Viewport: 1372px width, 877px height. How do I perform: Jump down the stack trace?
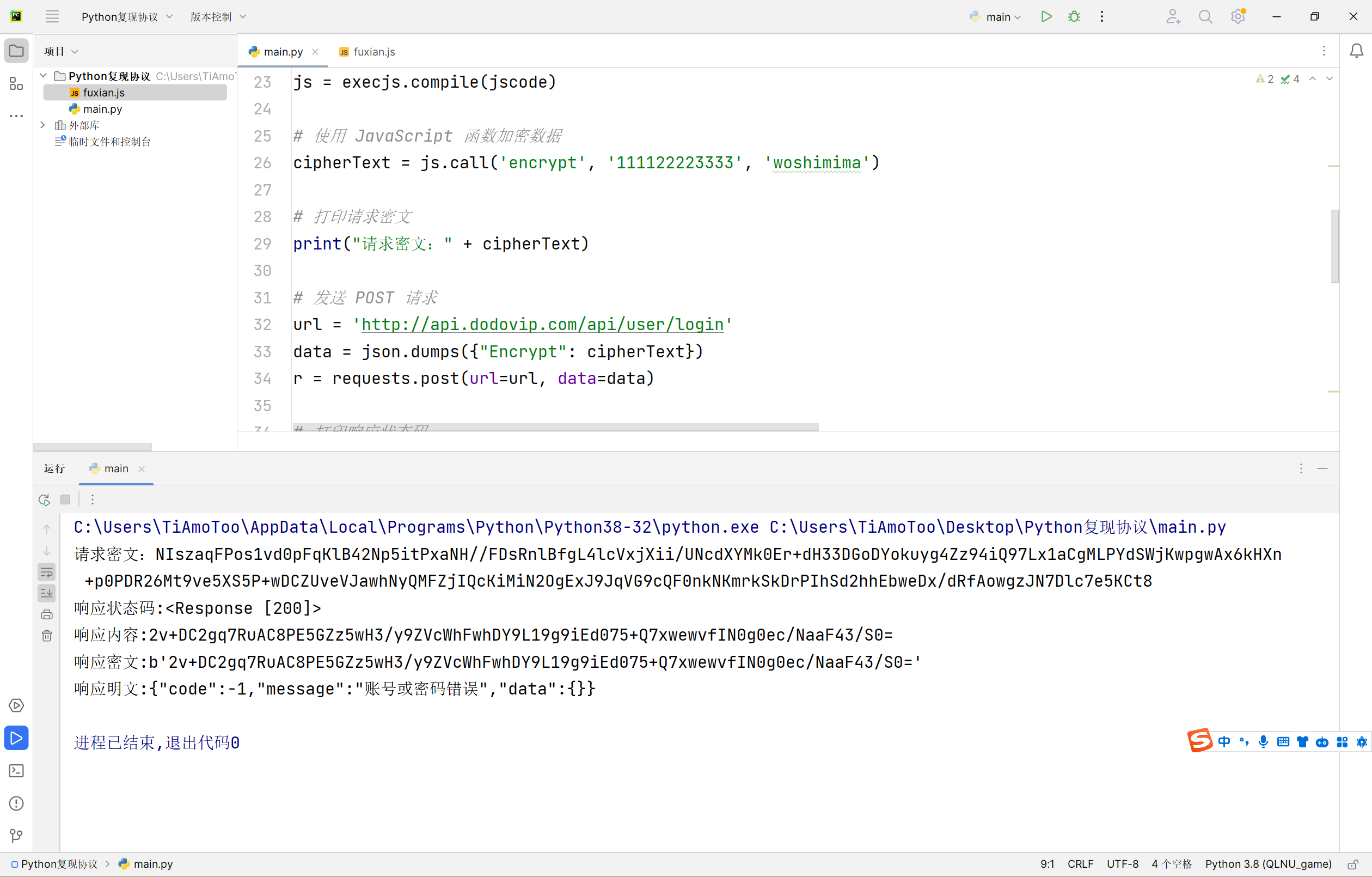47,550
